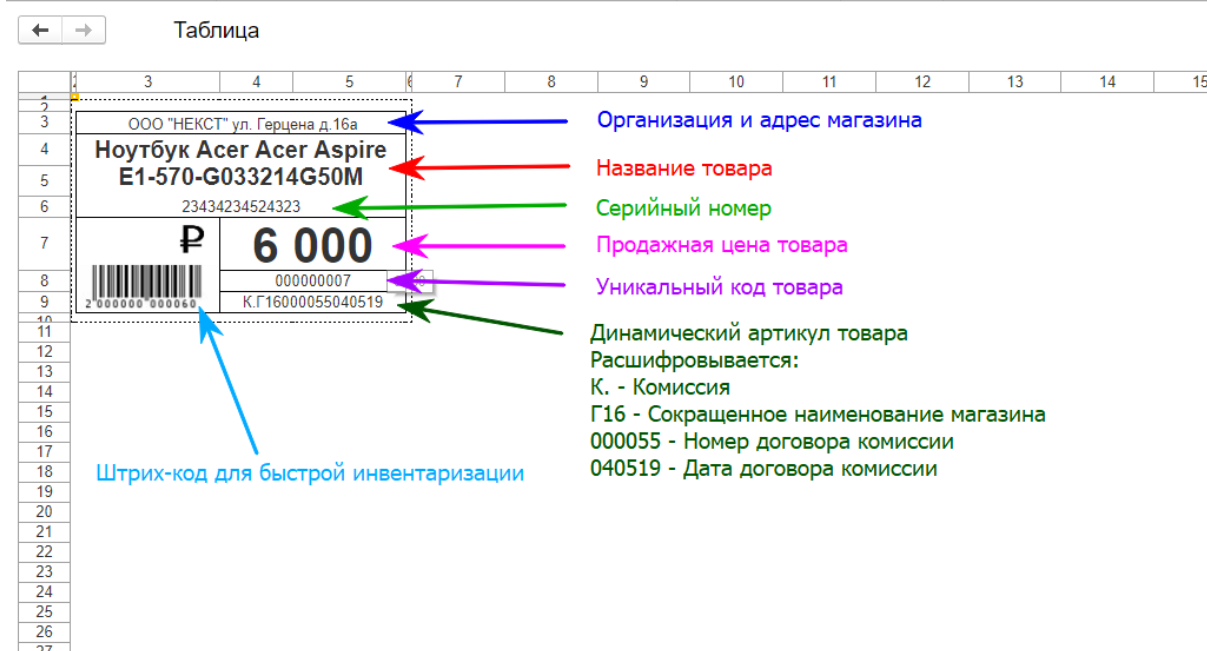Click the forward arrow navigation button
Screen dimensions: 1207x651
(84, 30)
